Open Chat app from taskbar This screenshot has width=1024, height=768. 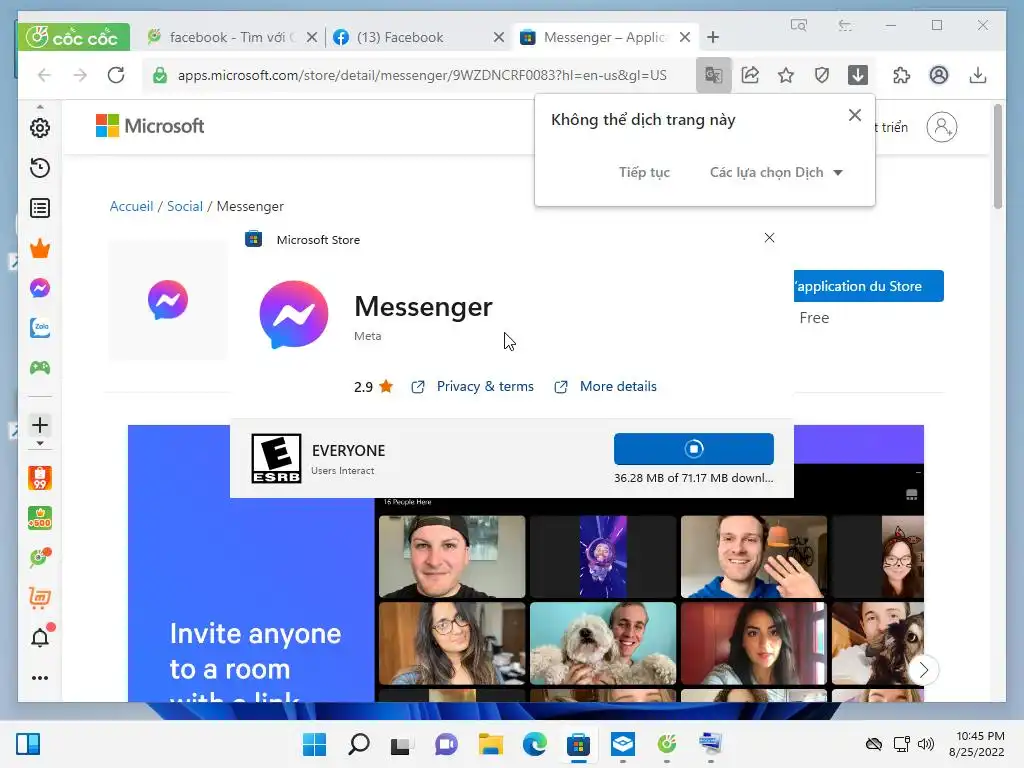[x=447, y=744]
